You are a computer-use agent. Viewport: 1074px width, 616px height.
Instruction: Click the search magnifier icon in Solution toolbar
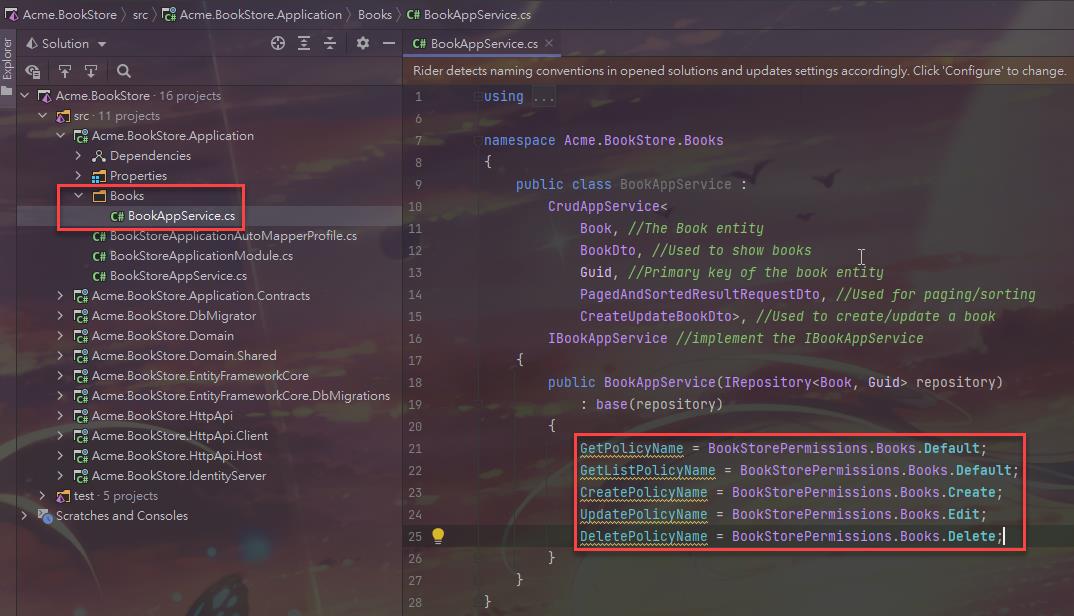(x=124, y=71)
